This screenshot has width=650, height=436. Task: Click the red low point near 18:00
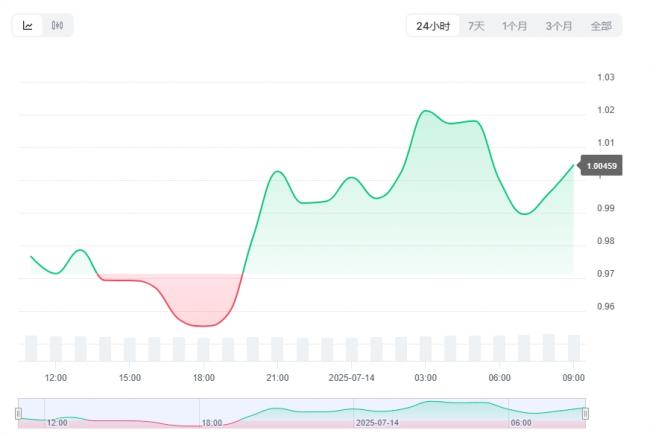click(x=203, y=326)
